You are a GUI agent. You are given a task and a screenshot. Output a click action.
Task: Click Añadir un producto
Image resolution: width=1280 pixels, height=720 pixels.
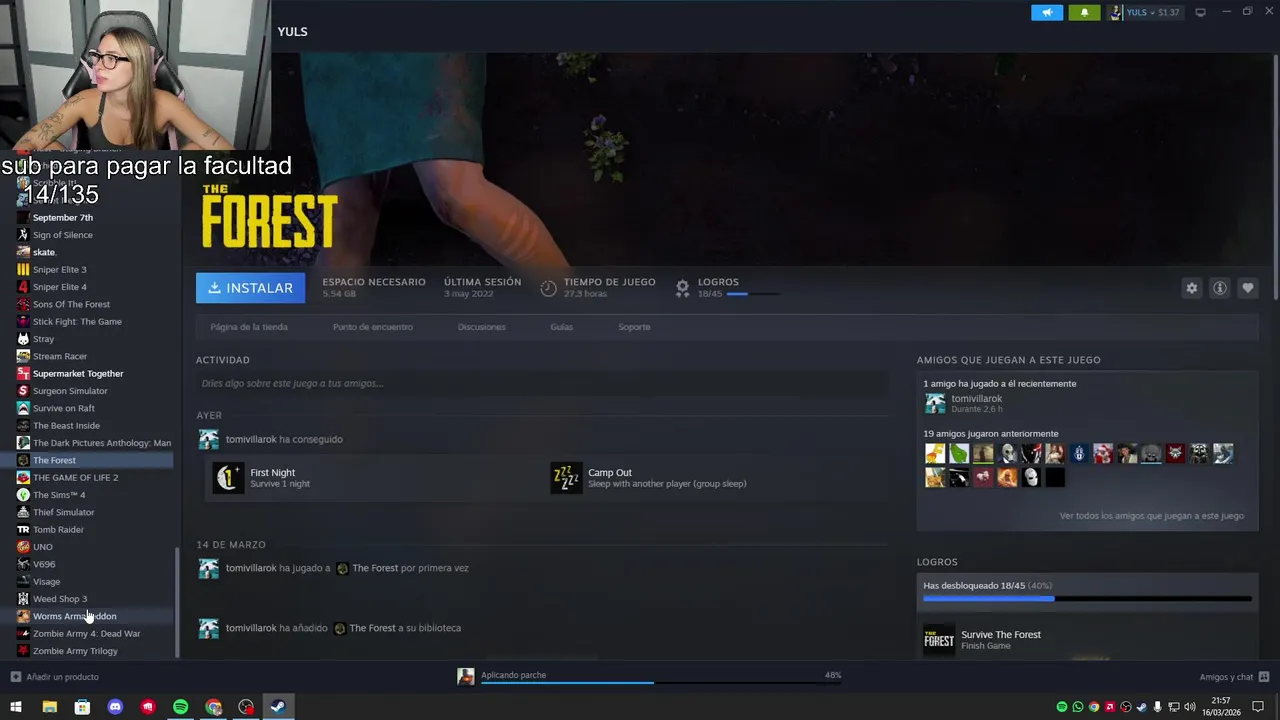coord(54,677)
